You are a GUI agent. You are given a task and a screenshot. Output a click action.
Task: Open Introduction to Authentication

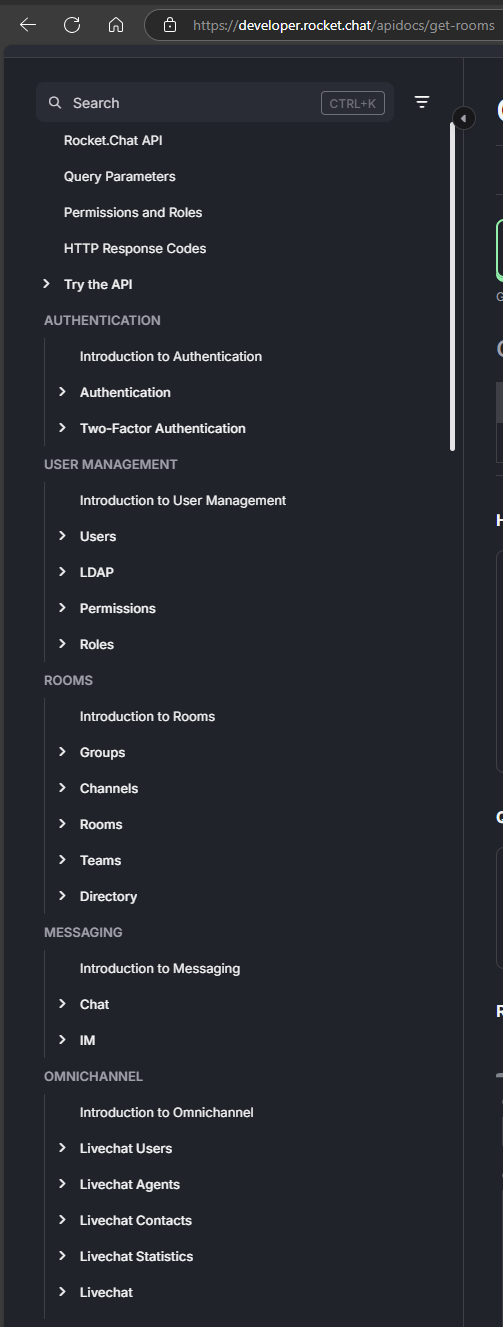point(171,356)
